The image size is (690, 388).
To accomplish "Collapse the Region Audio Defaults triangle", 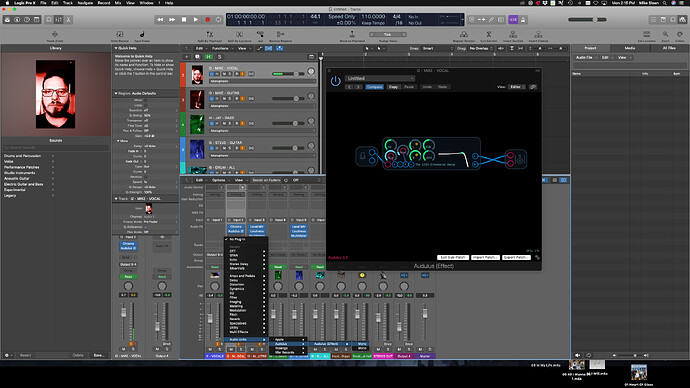I will coord(116,93).
